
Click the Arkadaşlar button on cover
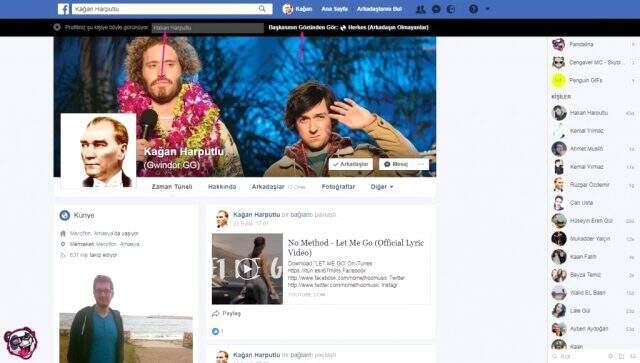point(351,164)
